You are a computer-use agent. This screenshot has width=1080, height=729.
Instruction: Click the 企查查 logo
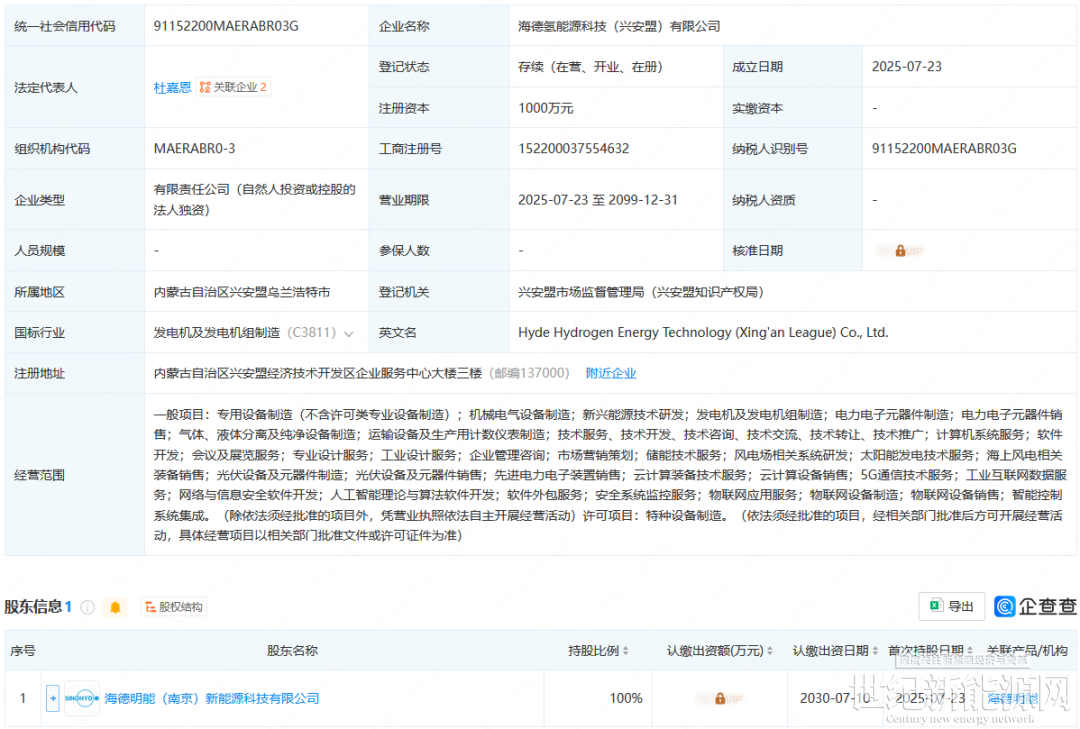(1036, 606)
